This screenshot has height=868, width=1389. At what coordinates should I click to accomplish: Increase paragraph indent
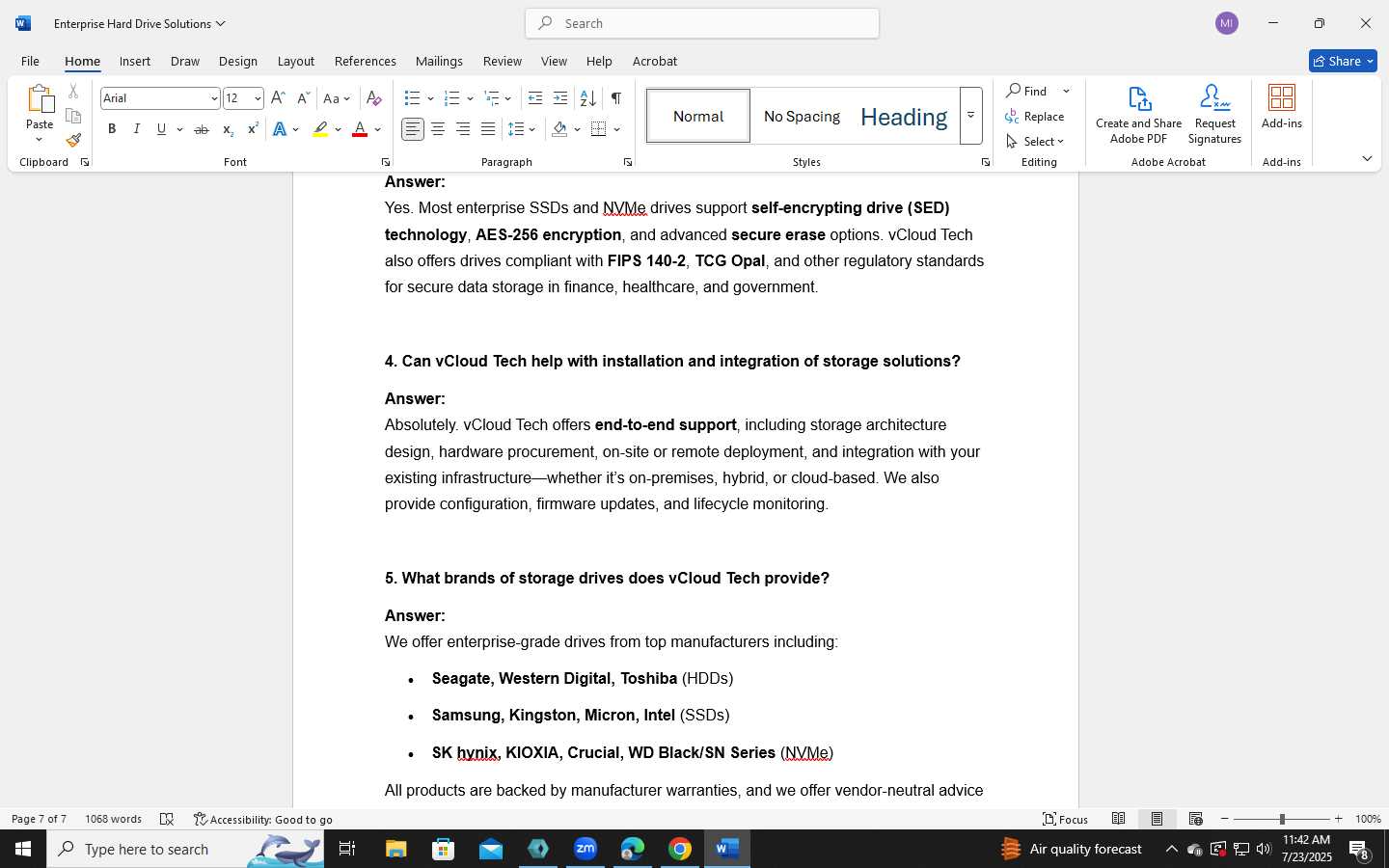[x=560, y=98]
